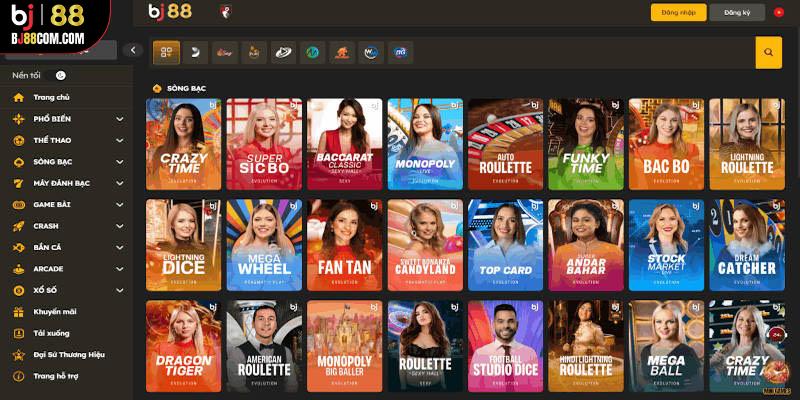The width and height of the screenshot is (800, 400).
Task: Filter games by the Sexy provider logo
Action: [x=225, y=53]
